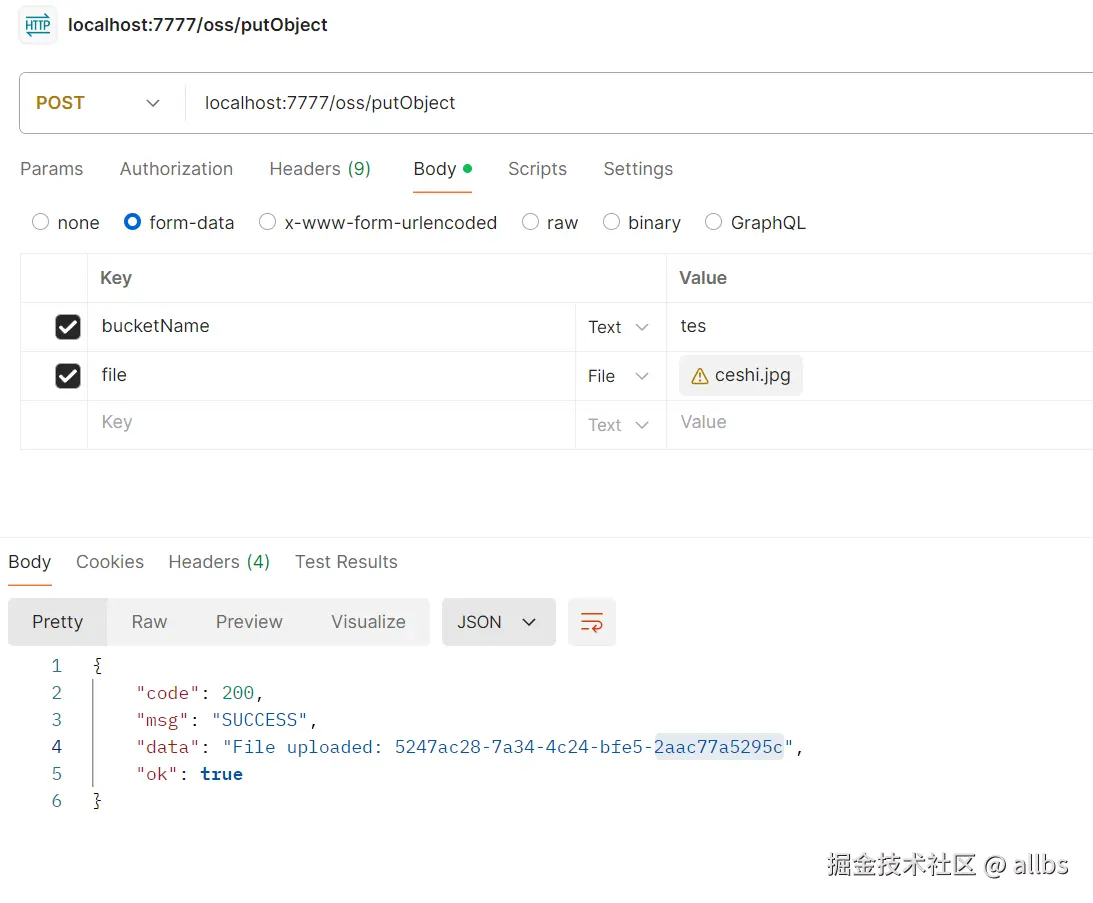Open the bucketName Text type dropdown
Screen dimensions: 1093x903
[618, 327]
